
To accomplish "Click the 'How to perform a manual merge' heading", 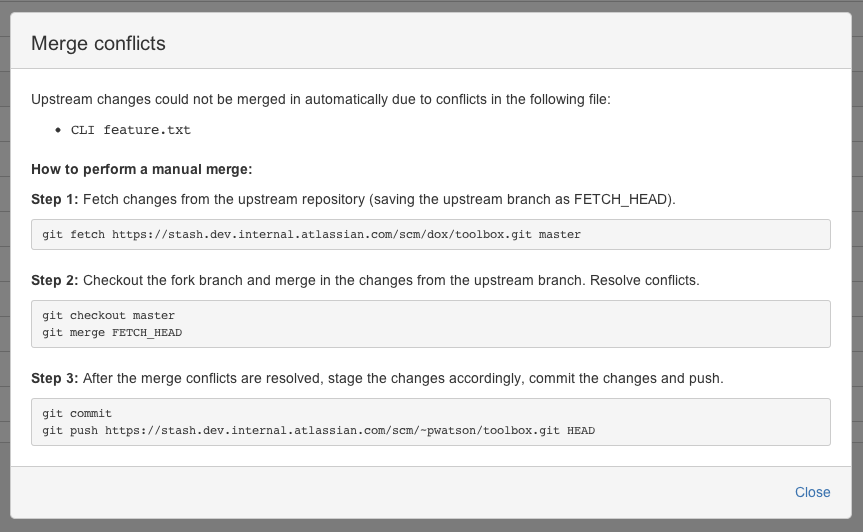I will 141,169.
